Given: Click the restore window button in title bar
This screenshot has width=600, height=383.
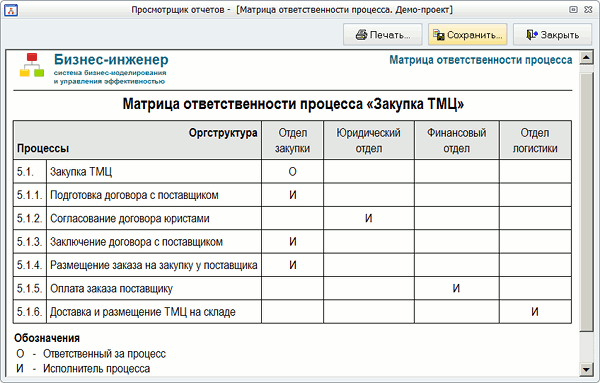Looking at the screenshot, I should click(x=573, y=10).
